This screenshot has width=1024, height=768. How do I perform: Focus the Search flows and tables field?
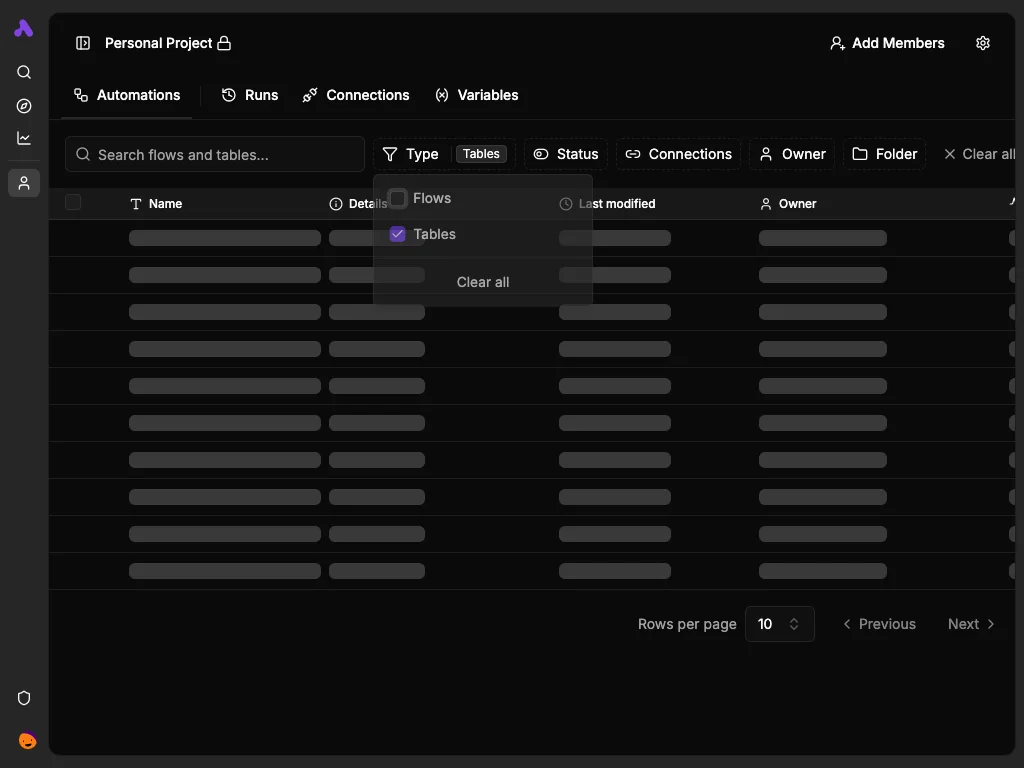click(x=215, y=154)
